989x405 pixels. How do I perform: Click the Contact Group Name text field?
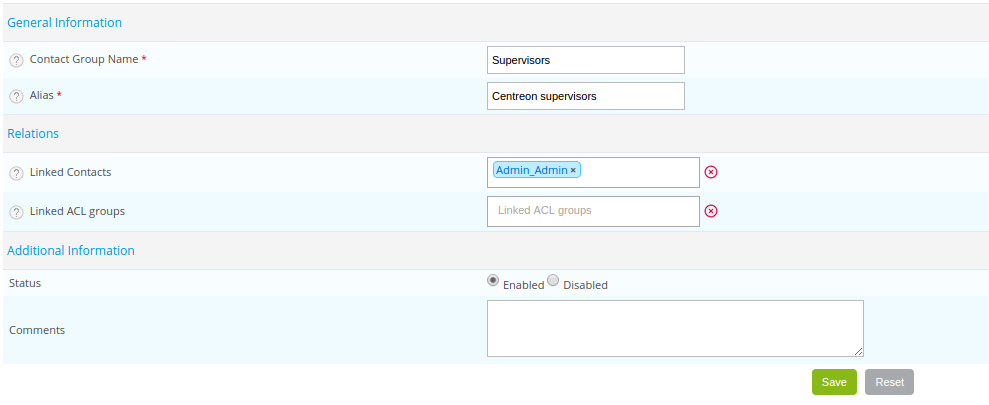[x=585, y=60]
